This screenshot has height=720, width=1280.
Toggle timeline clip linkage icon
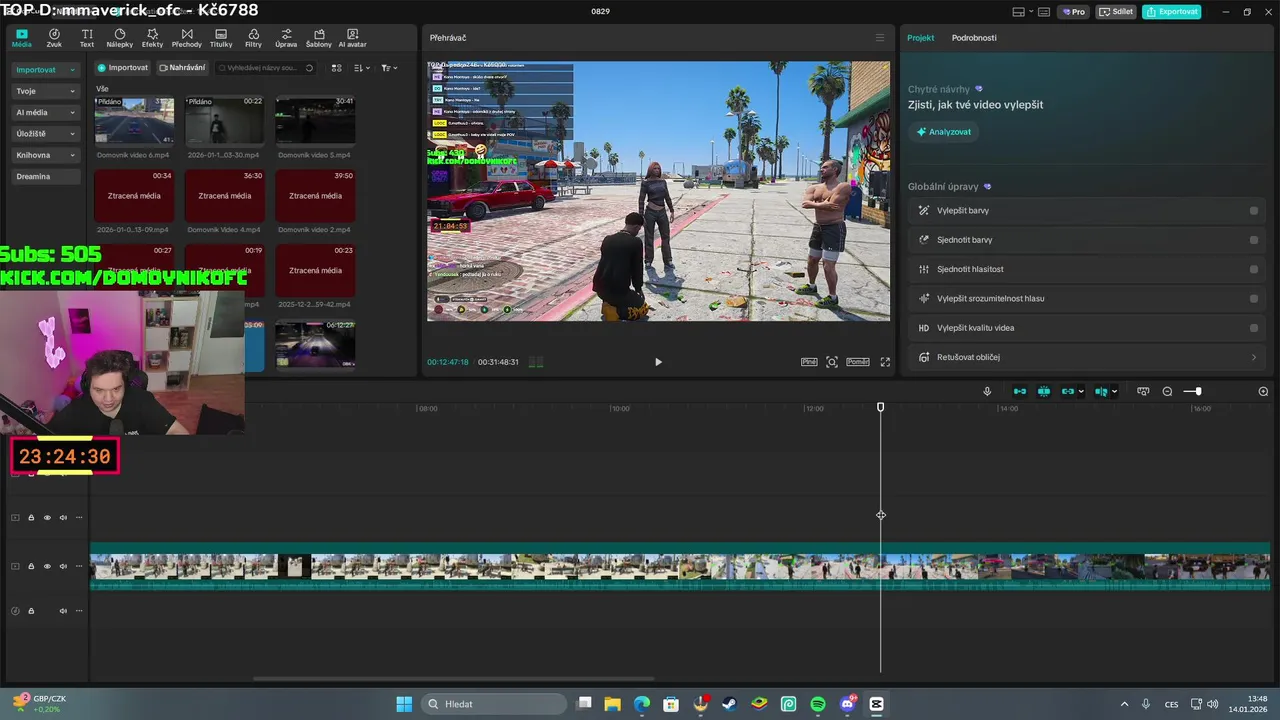pyautogui.click(x=1068, y=391)
